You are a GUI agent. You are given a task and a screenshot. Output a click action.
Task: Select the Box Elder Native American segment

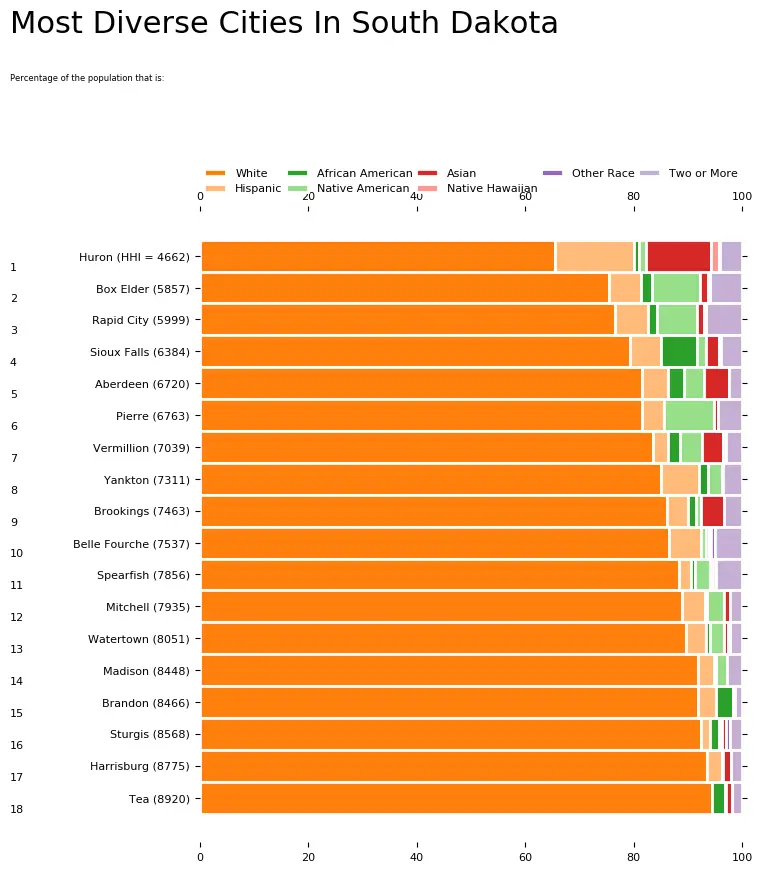676,288
